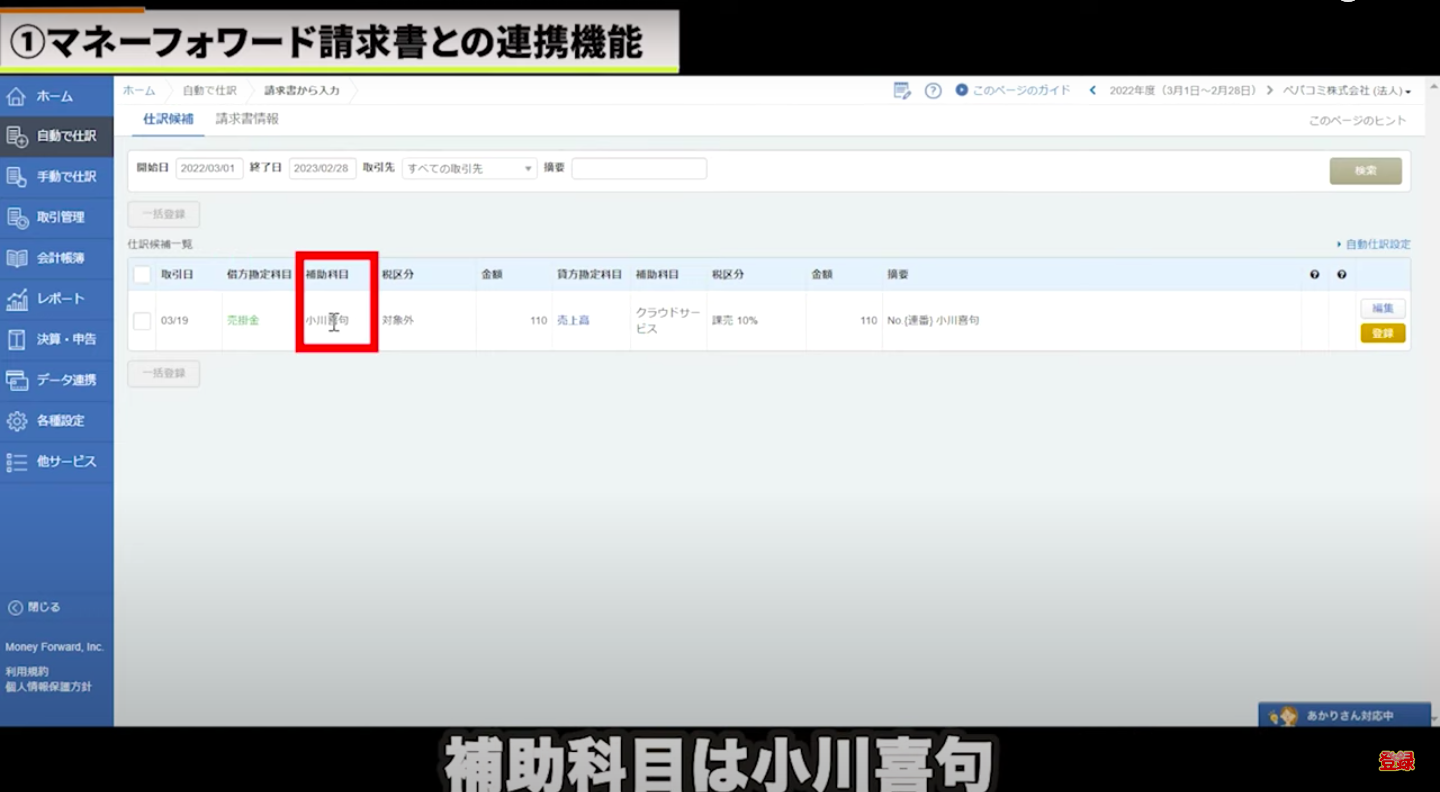Viewport: 1440px width, 792px height.
Task: Click the 摘要 search input field
Action: [639, 169]
